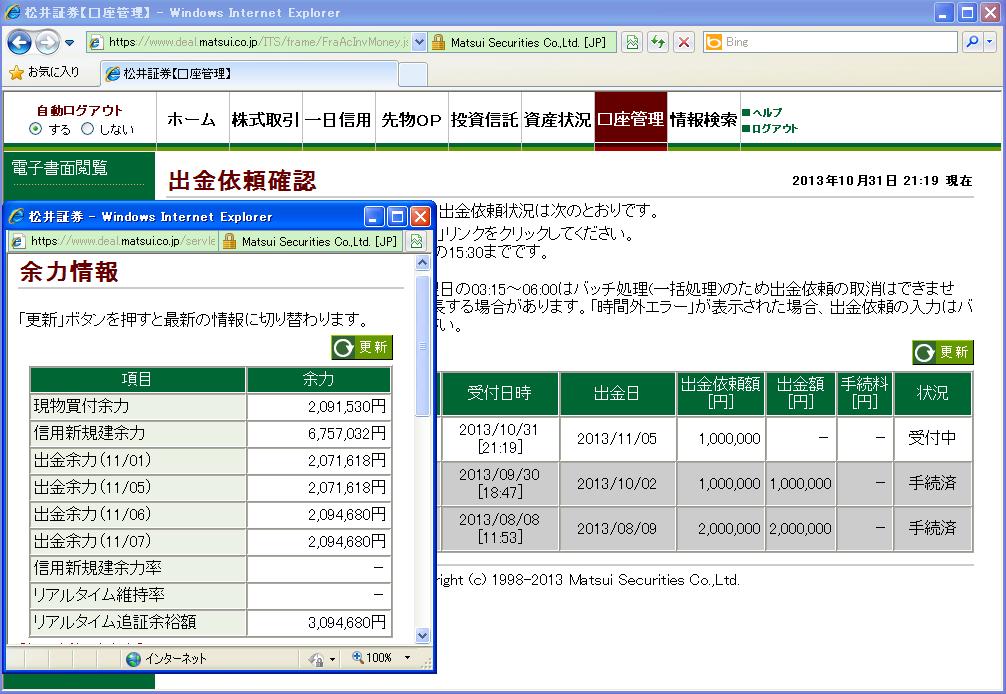Viewport: 1006px width, 694px height.
Task: Click the compatibility view icon in main window
Action: [632, 42]
